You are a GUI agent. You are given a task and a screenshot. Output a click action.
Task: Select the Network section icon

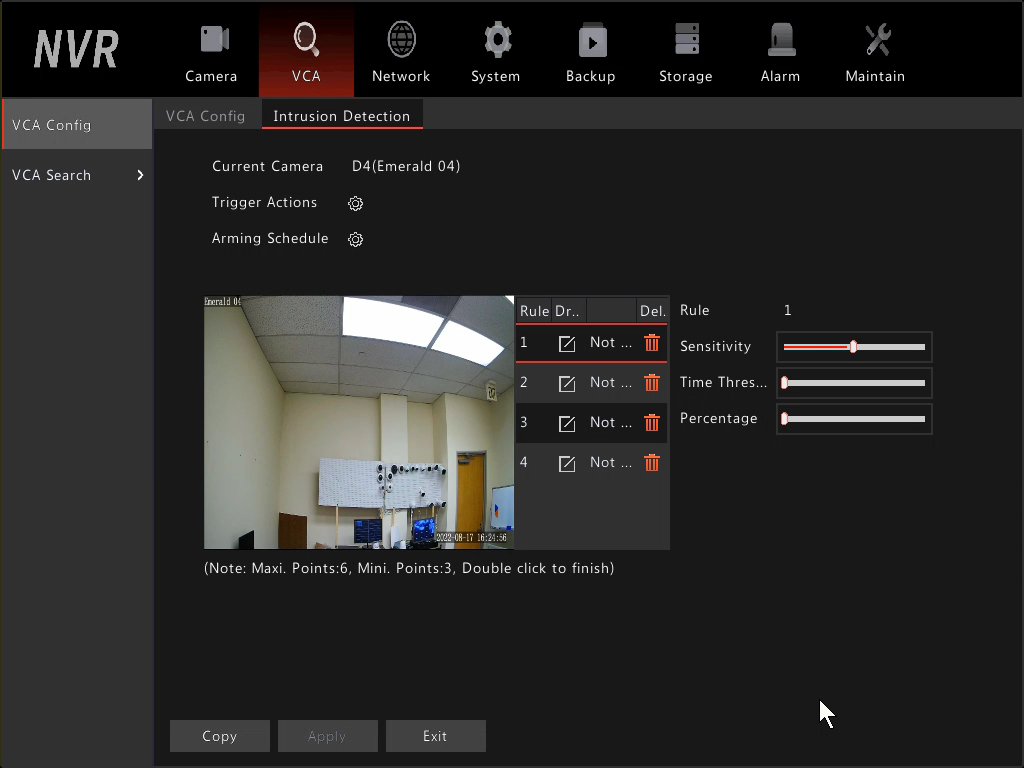pyautogui.click(x=401, y=50)
